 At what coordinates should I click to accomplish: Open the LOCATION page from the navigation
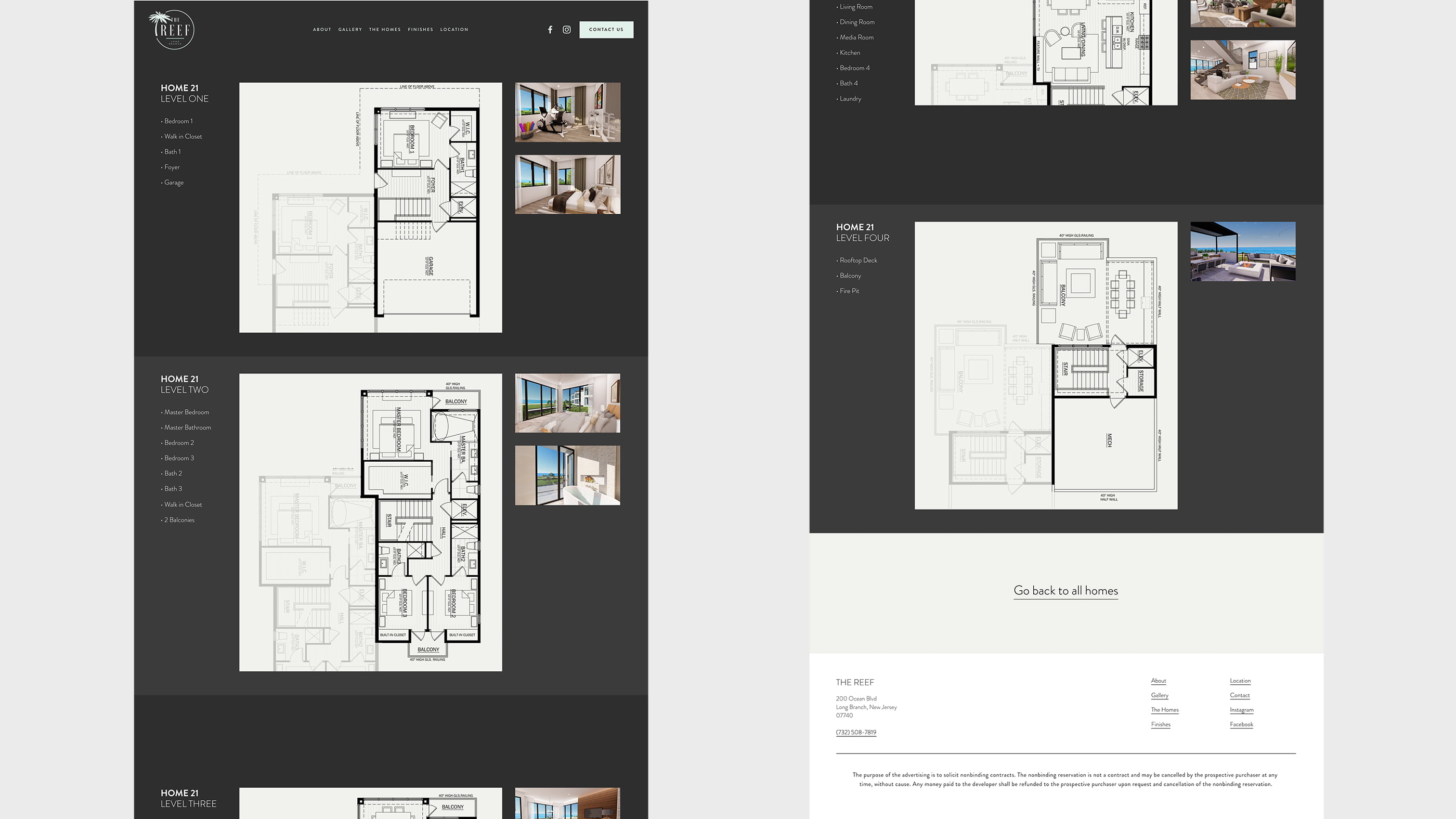point(454,30)
